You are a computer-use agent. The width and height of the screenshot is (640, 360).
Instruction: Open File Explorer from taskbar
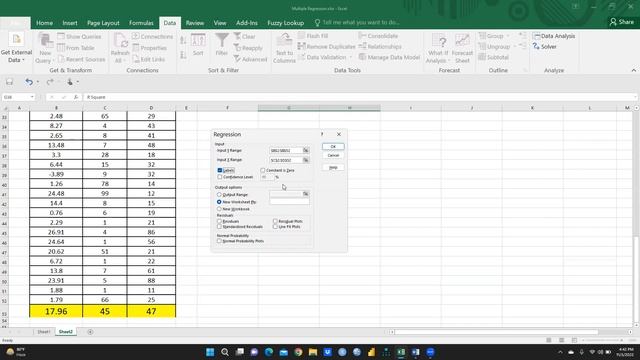pos(313,352)
